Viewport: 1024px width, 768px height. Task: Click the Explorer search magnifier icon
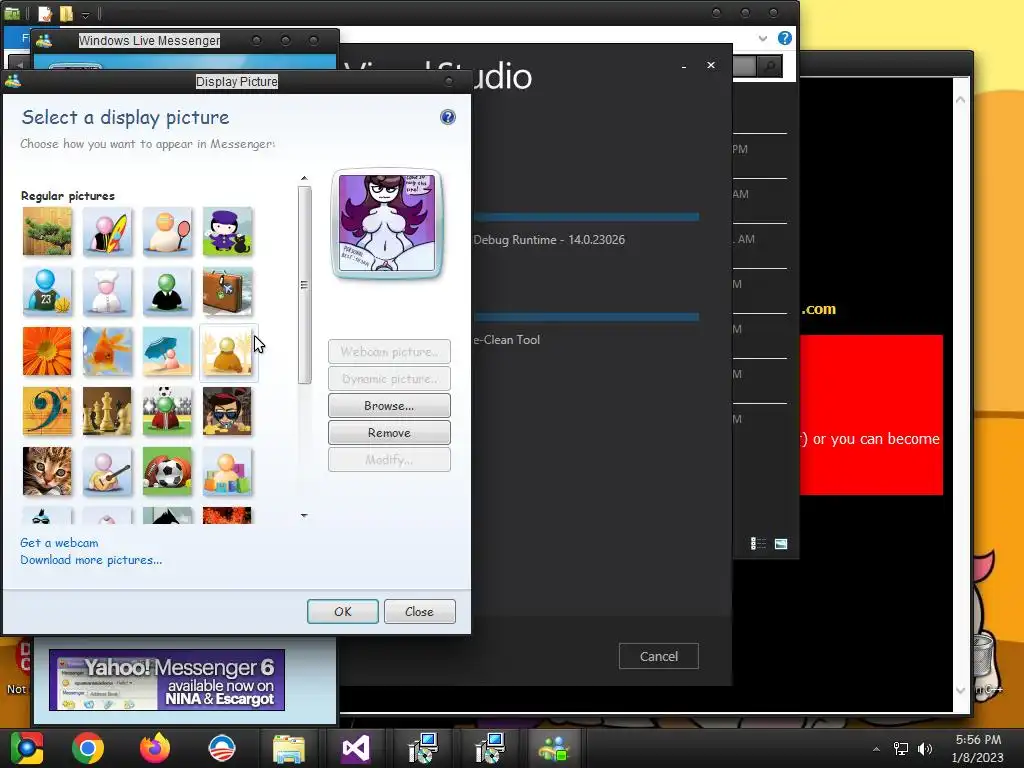point(771,66)
